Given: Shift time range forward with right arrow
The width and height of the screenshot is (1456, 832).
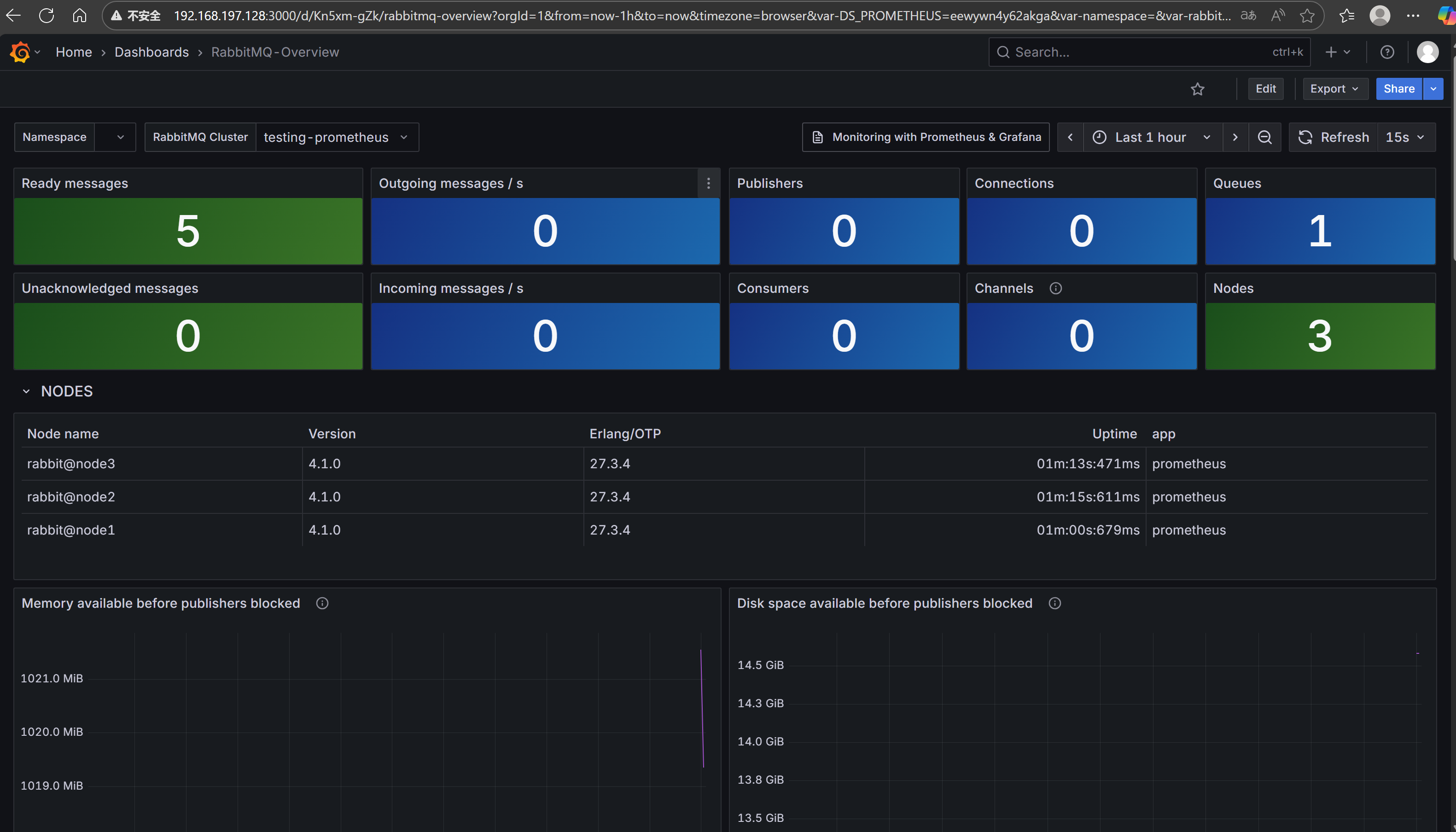Looking at the screenshot, I should point(1235,137).
